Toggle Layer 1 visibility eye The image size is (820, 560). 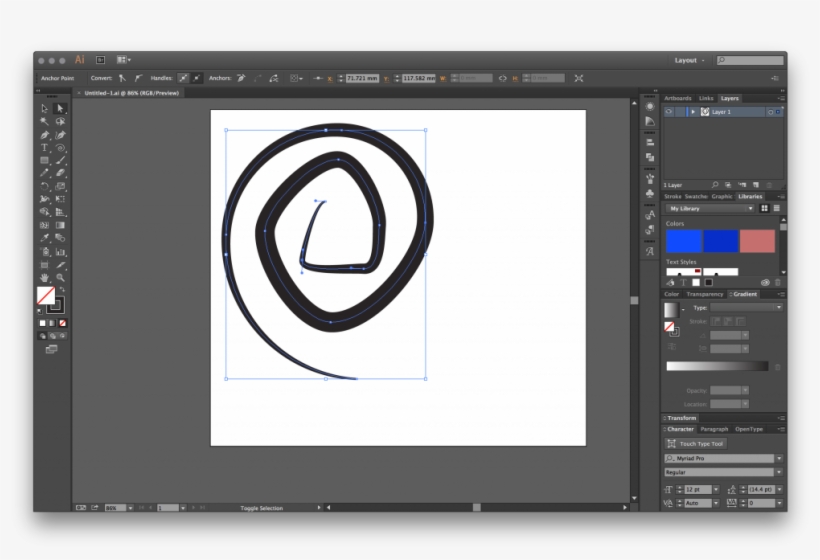coord(668,112)
